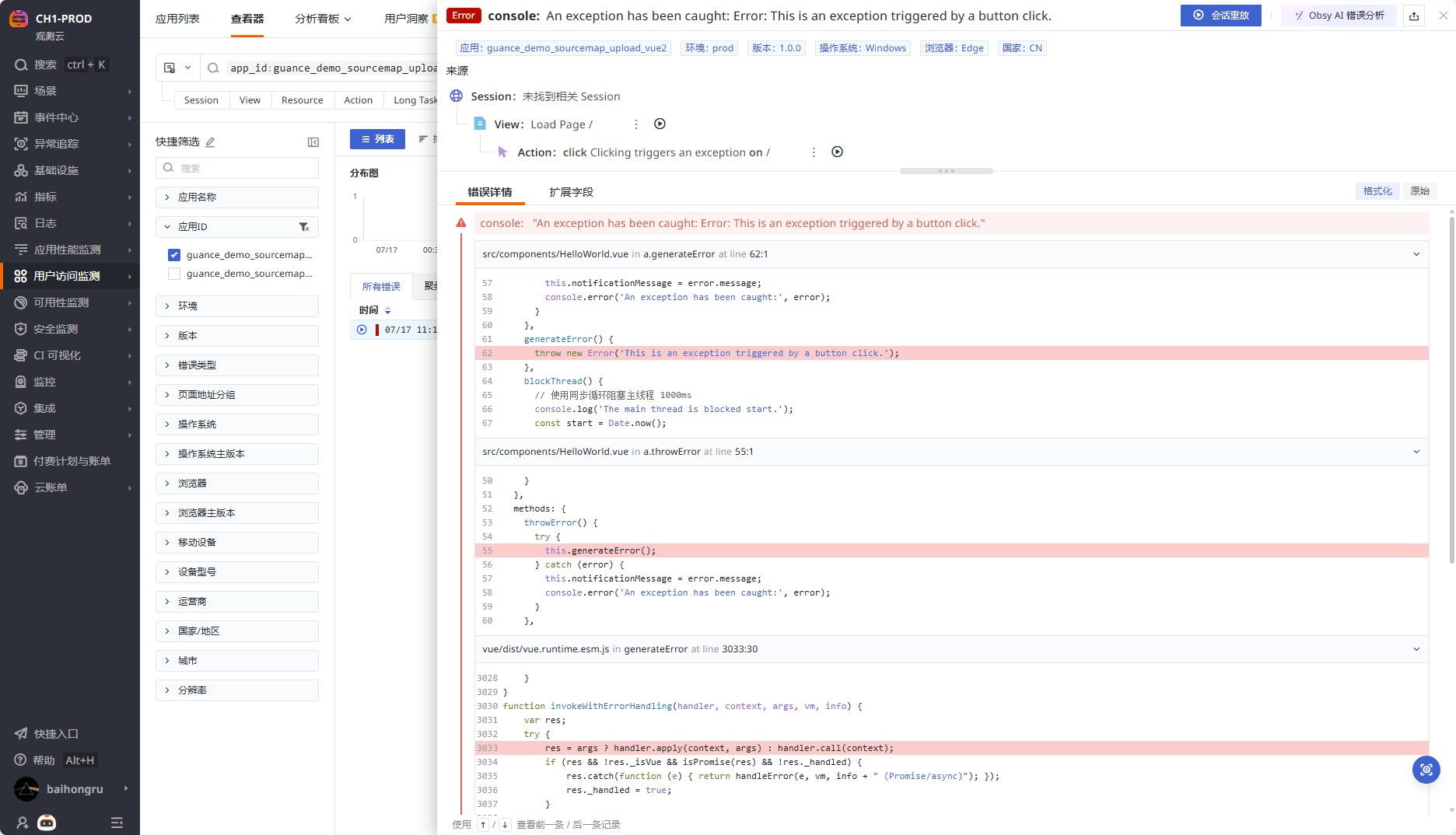
Task: Switch to 格式化 formatted view
Action: (1377, 191)
